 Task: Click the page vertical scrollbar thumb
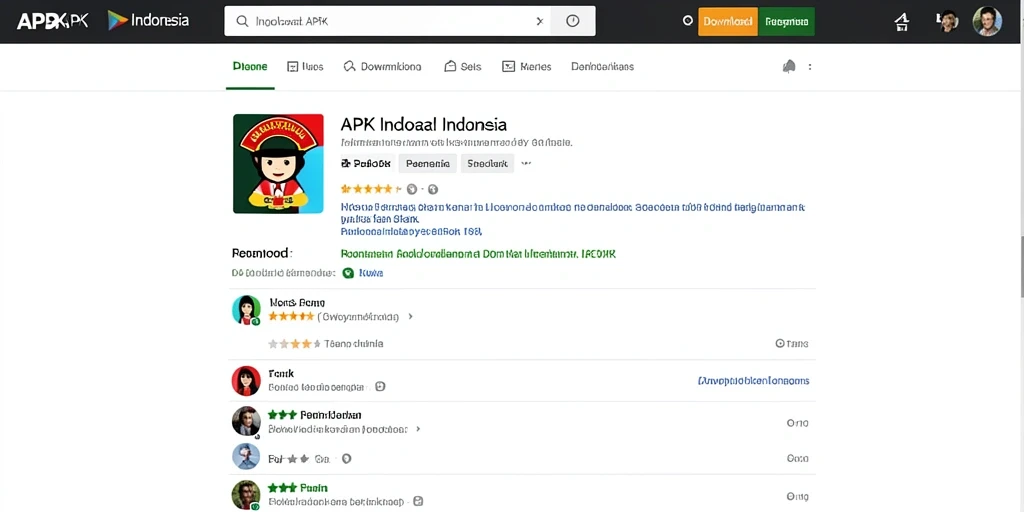pyautogui.click(x=1021, y=267)
